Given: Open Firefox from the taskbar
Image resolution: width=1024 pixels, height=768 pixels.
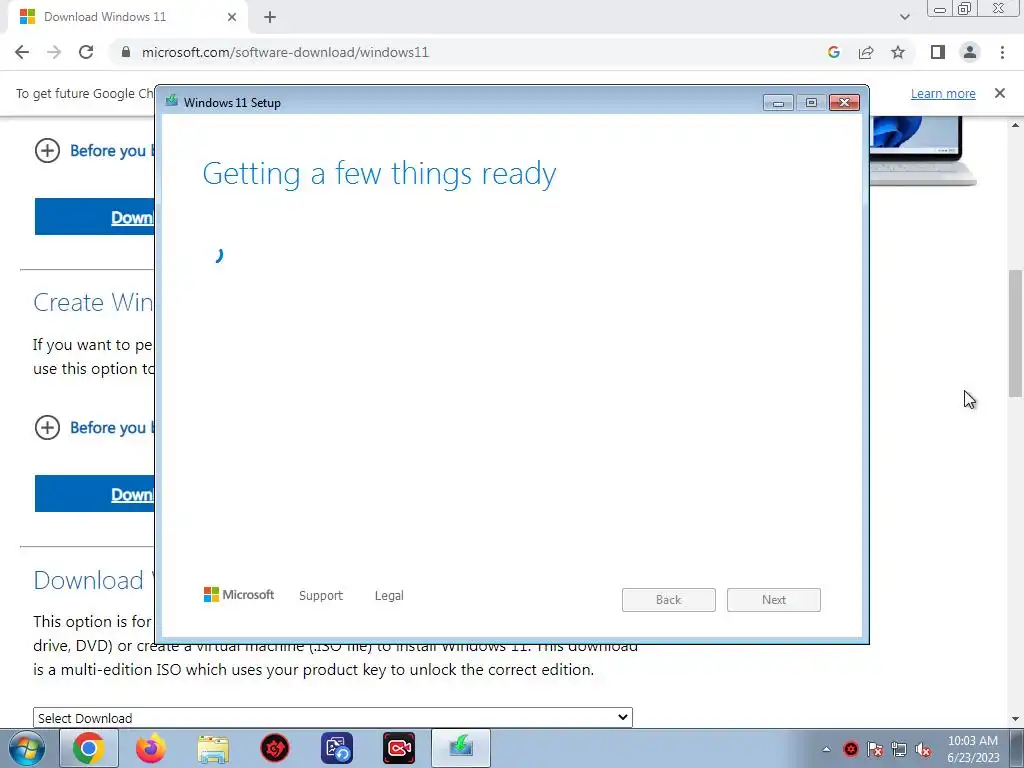Looking at the screenshot, I should [x=151, y=748].
